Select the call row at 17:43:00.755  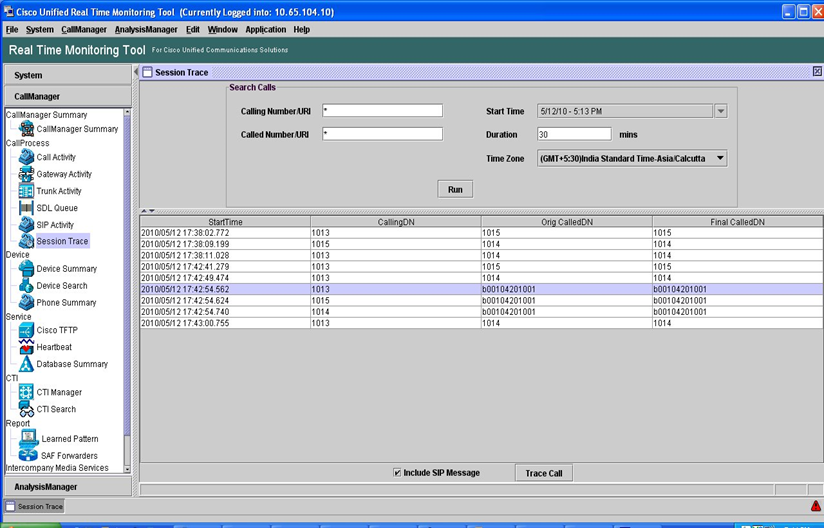point(481,323)
